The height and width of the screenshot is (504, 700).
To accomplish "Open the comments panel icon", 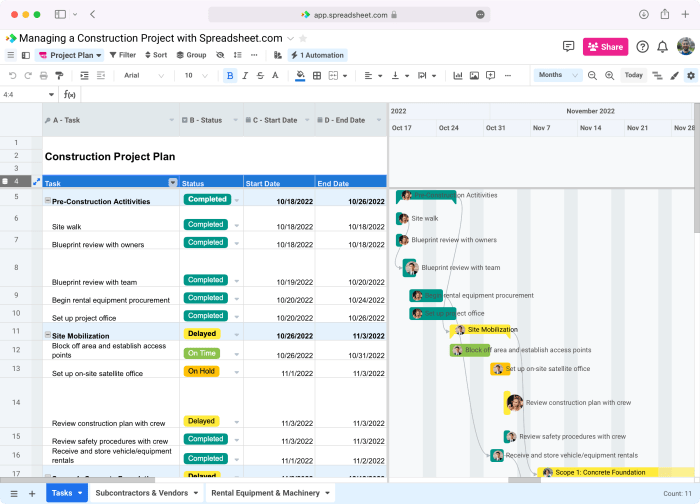I will pos(568,46).
